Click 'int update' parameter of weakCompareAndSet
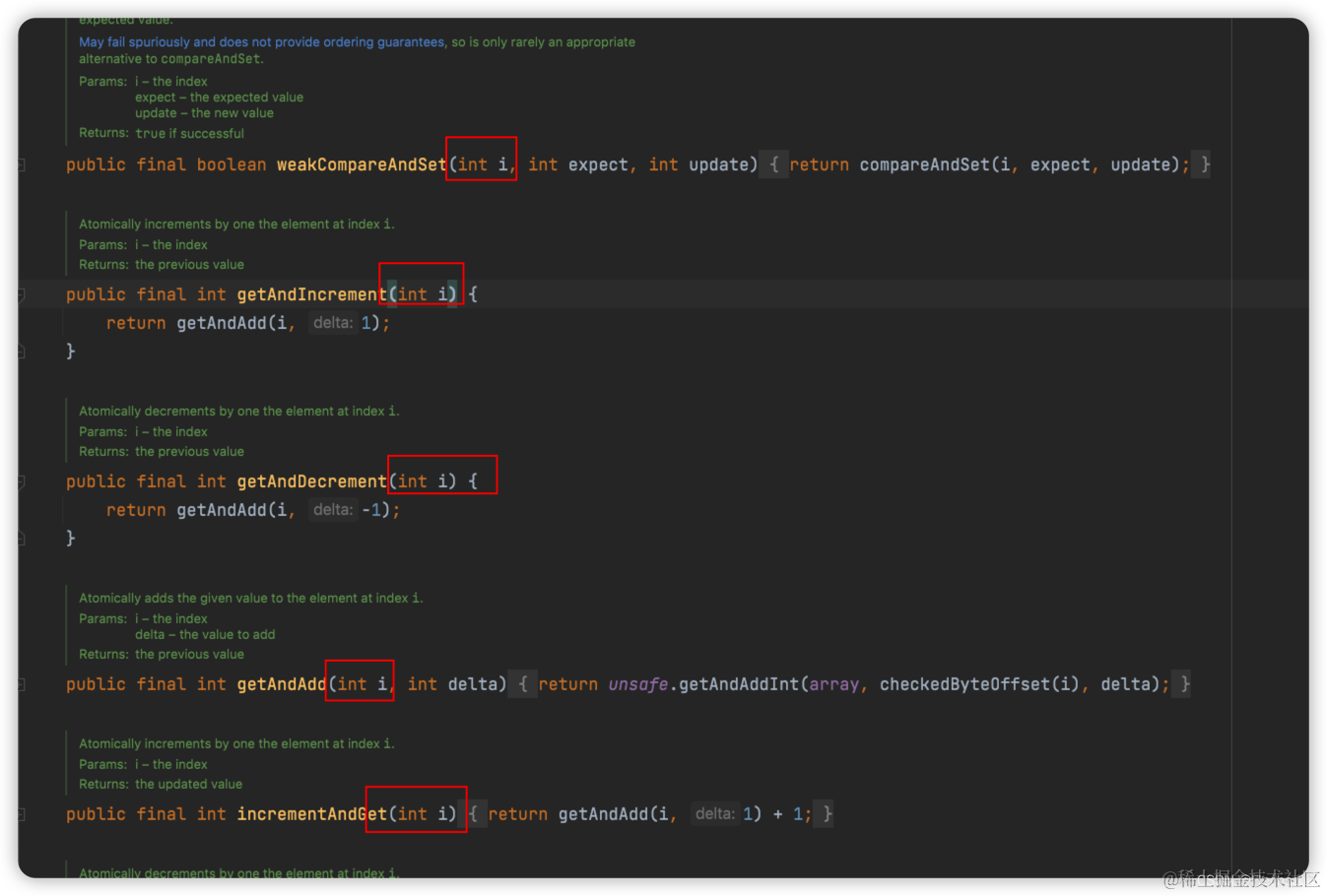 (x=698, y=164)
